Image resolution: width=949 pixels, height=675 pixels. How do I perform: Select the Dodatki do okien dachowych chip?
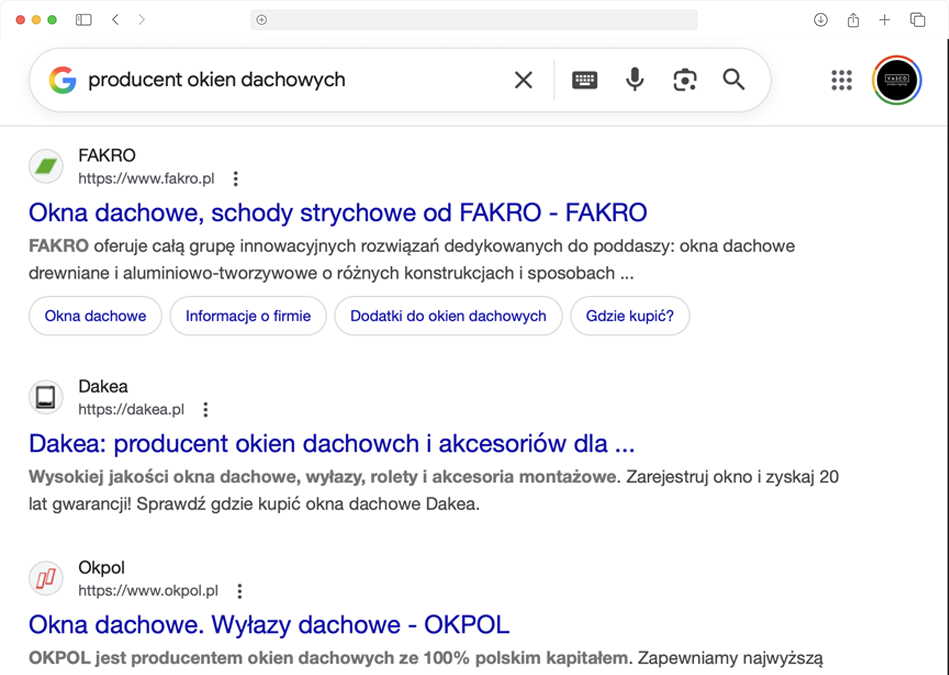448,316
